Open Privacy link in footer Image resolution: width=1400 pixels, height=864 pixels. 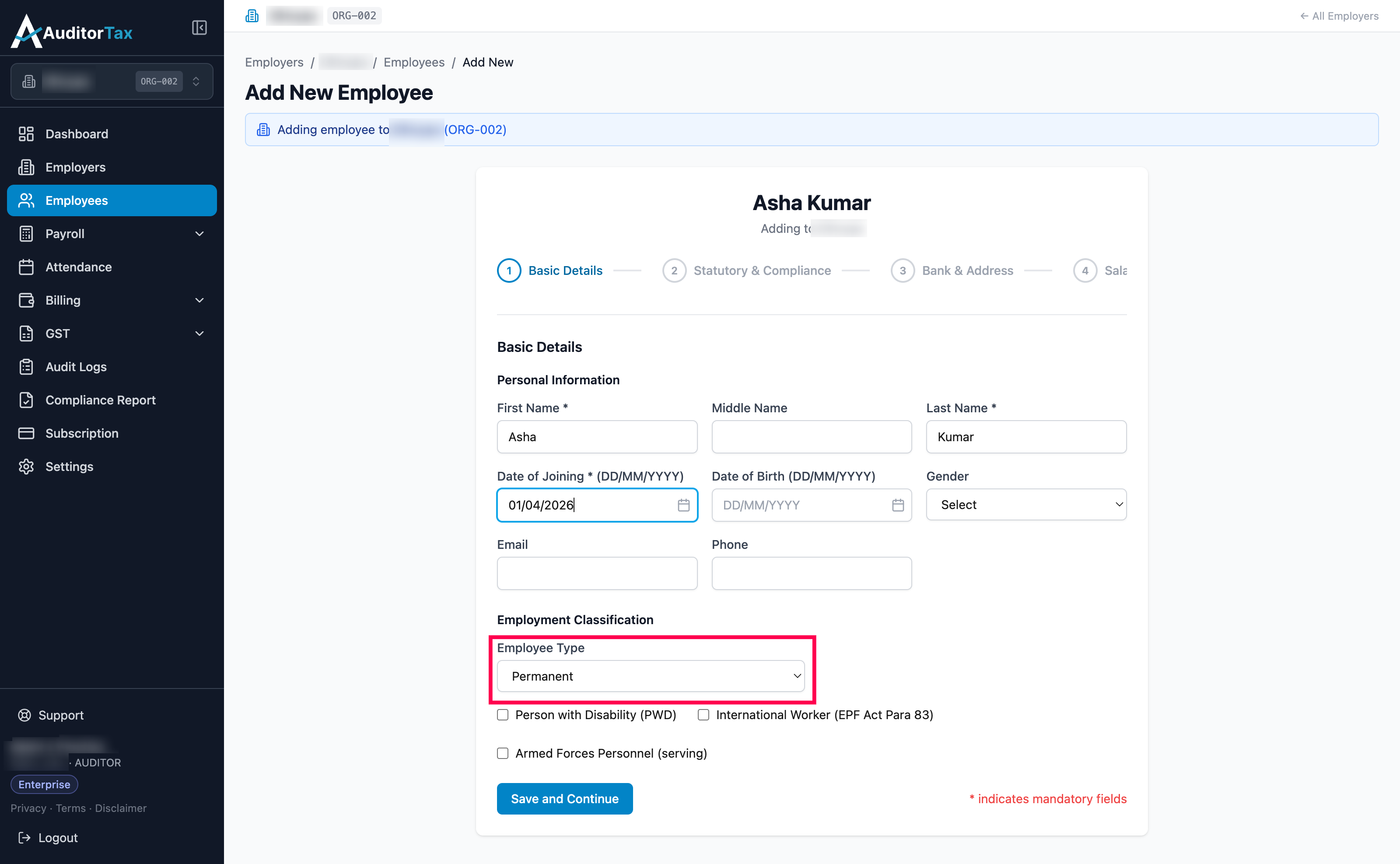pyautogui.click(x=28, y=808)
